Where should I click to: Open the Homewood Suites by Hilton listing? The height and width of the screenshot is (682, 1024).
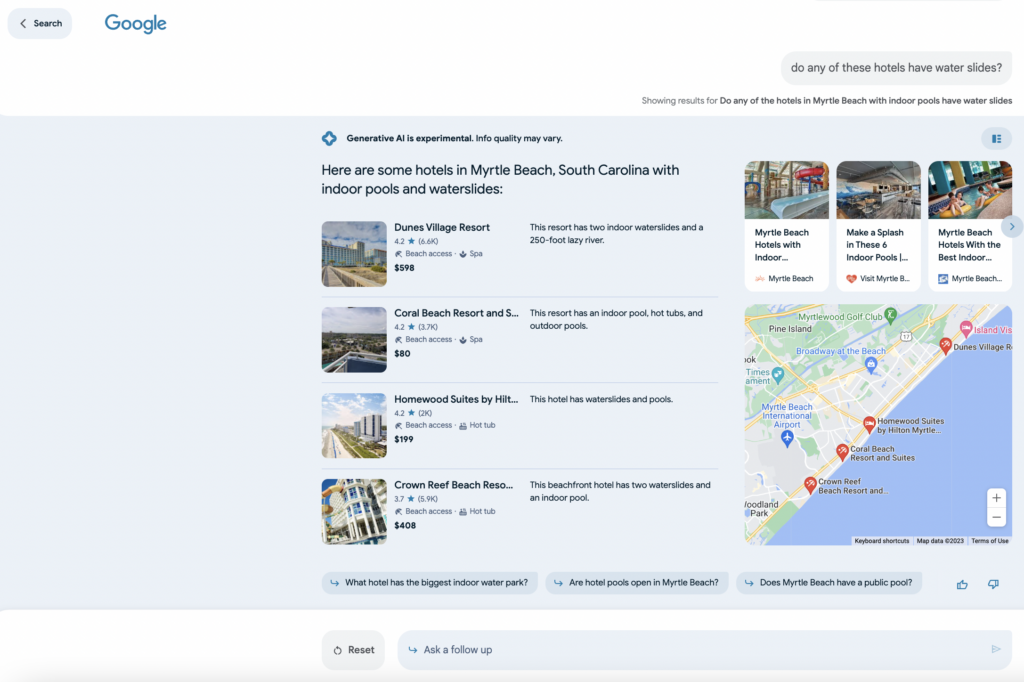tap(456, 399)
